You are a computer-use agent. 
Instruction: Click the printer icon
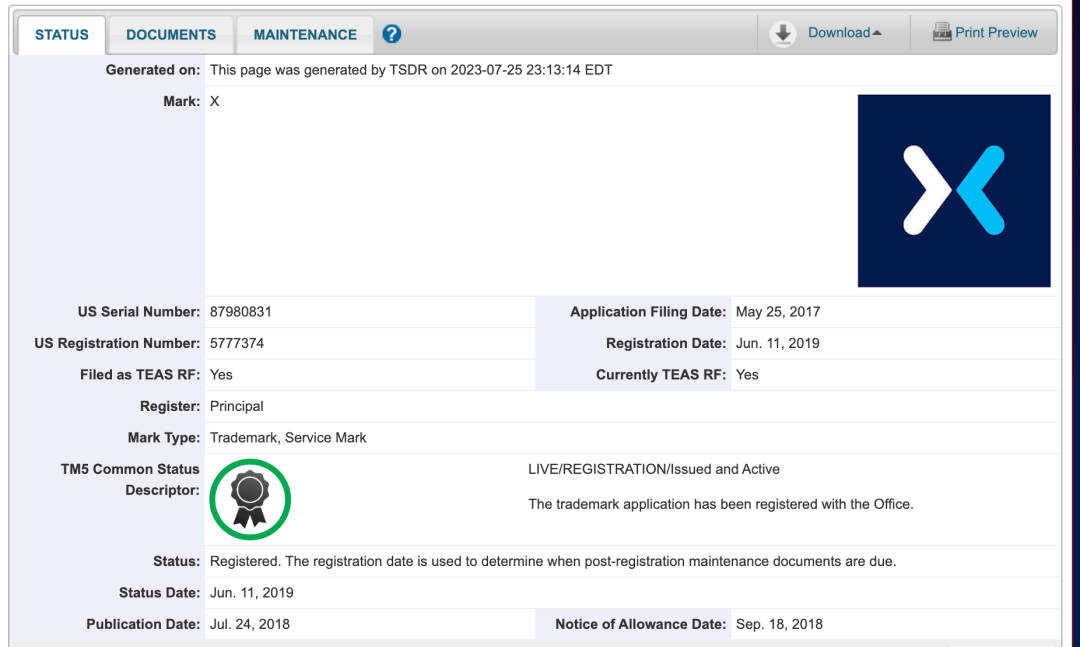(941, 33)
